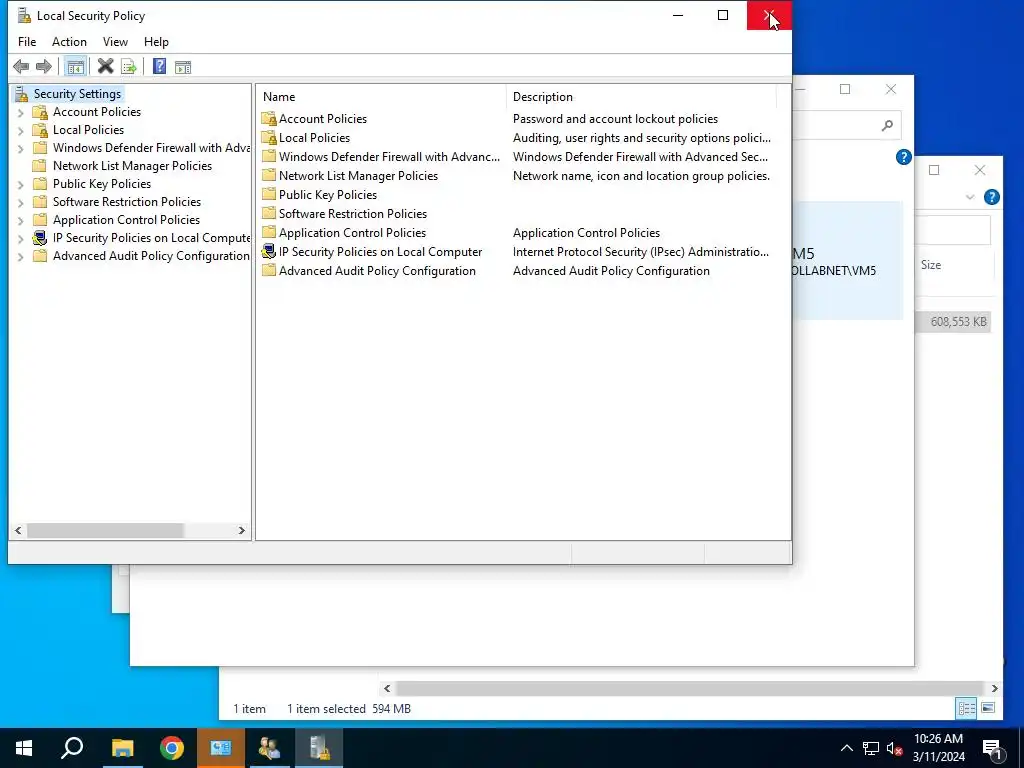This screenshot has height=768, width=1024.
Task: Click the Back arrow in the toolbar
Action: pyautogui.click(x=21, y=66)
